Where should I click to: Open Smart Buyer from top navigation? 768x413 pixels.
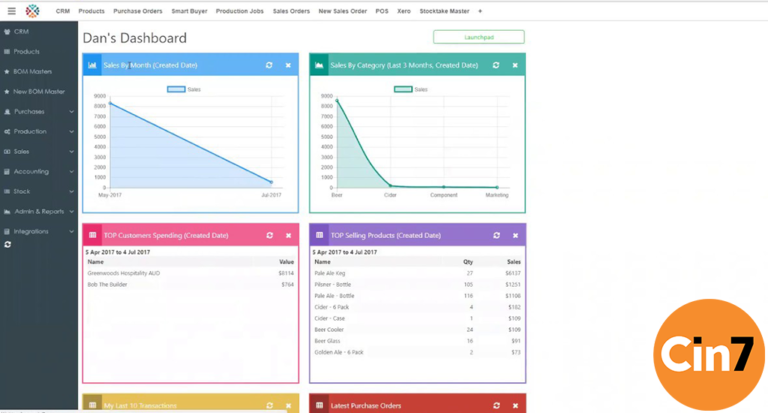coord(188,11)
